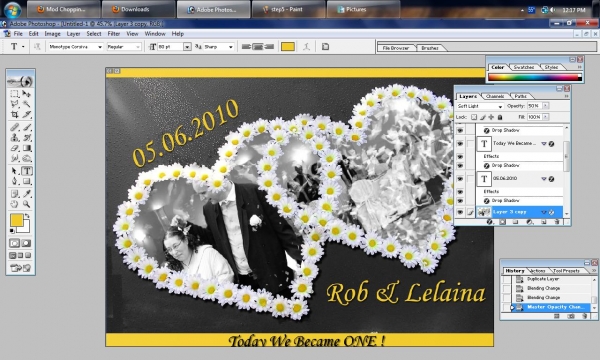The height and width of the screenshot is (360, 600).
Task: Select the Clone Stamp tool
Action: [x=15, y=138]
